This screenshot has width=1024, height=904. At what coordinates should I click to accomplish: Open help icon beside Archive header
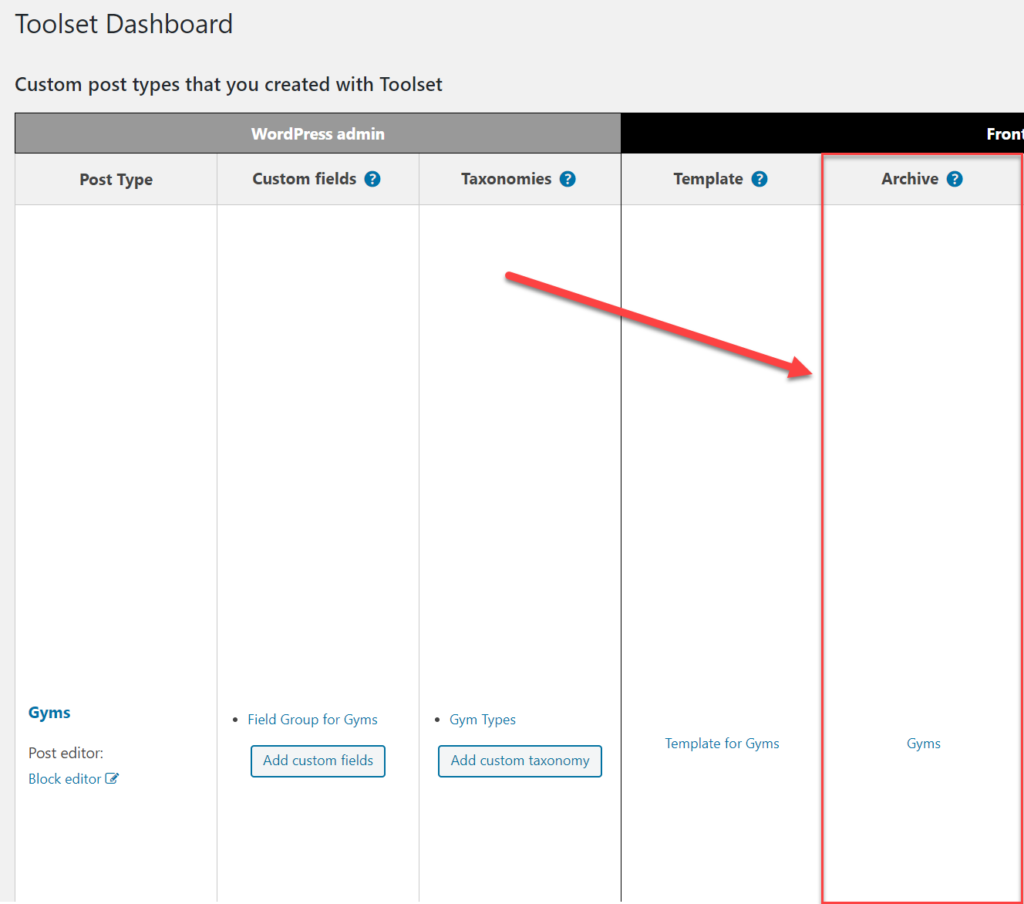click(954, 179)
